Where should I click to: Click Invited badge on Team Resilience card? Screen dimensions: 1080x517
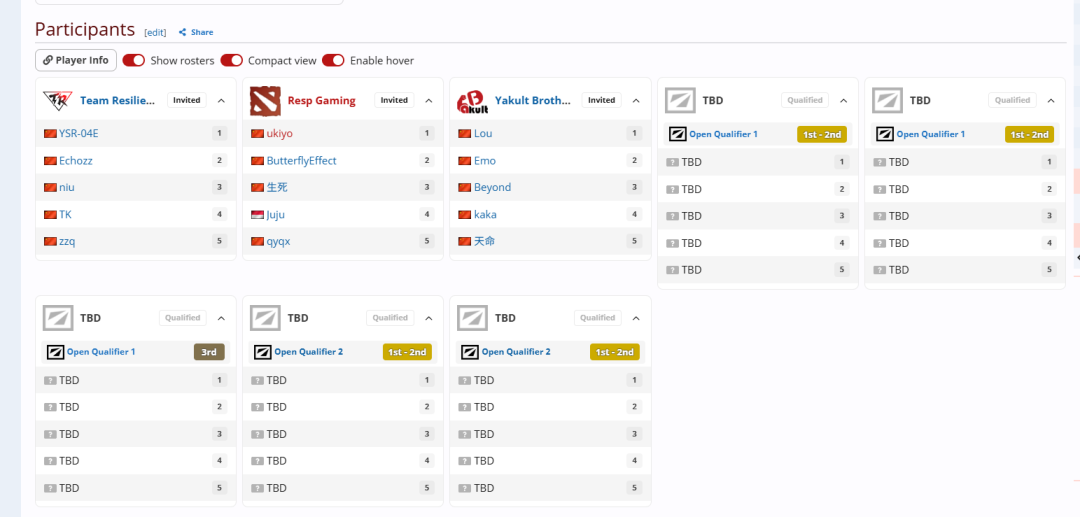[187, 101]
